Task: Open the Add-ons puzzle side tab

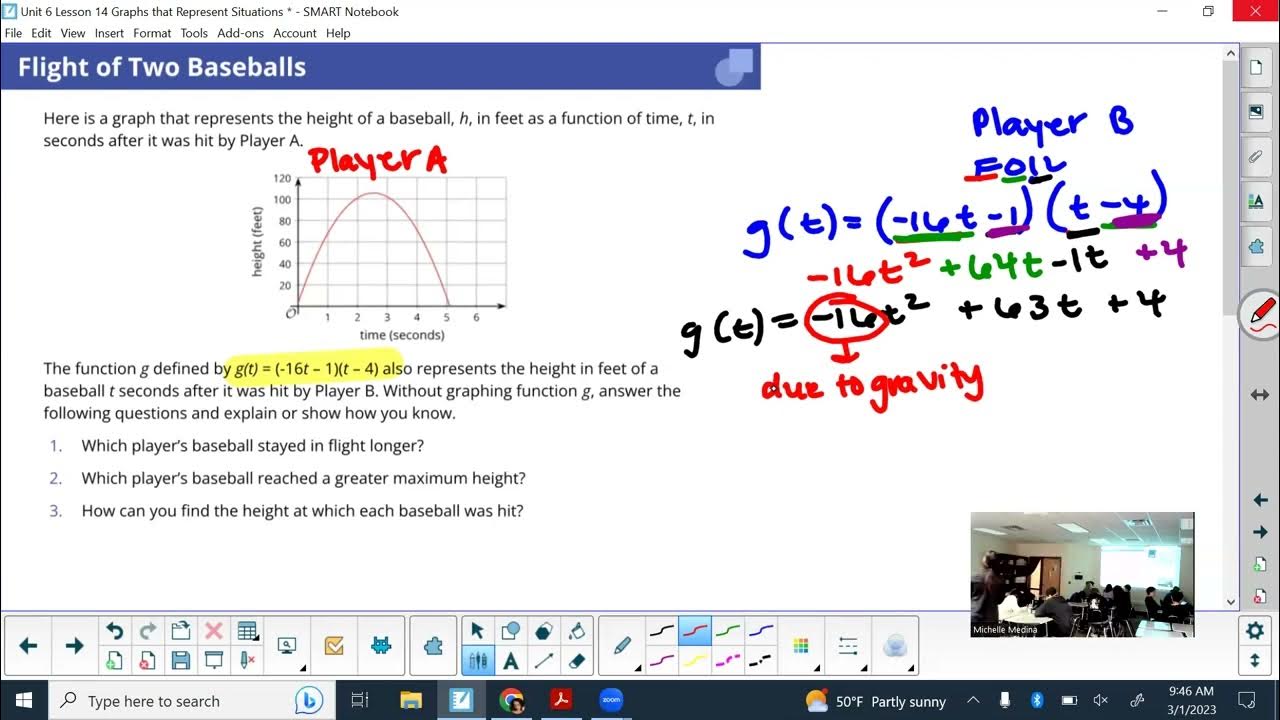Action: pyautogui.click(x=1256, y=246)
